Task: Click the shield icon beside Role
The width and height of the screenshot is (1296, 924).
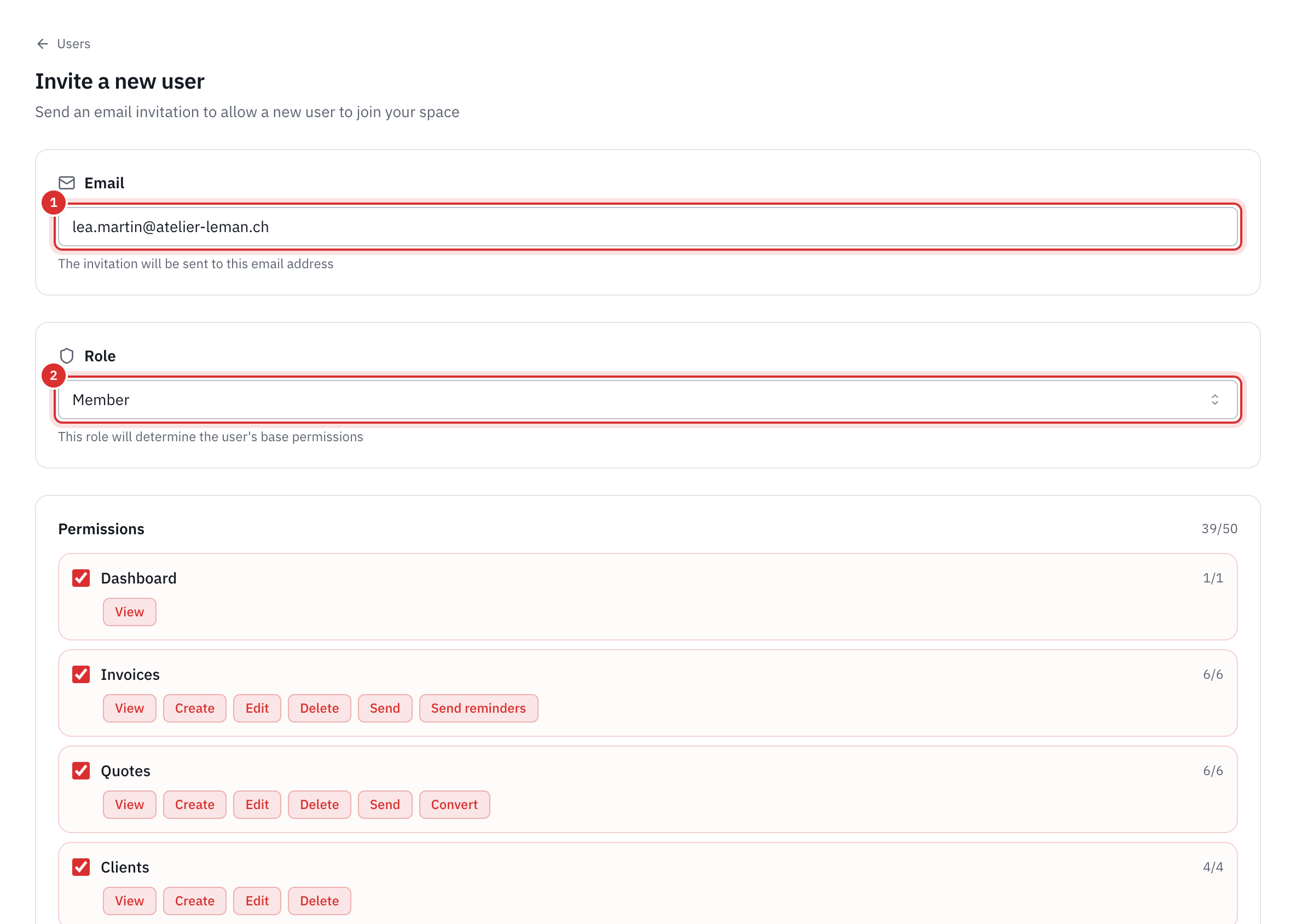Action: 67,356
